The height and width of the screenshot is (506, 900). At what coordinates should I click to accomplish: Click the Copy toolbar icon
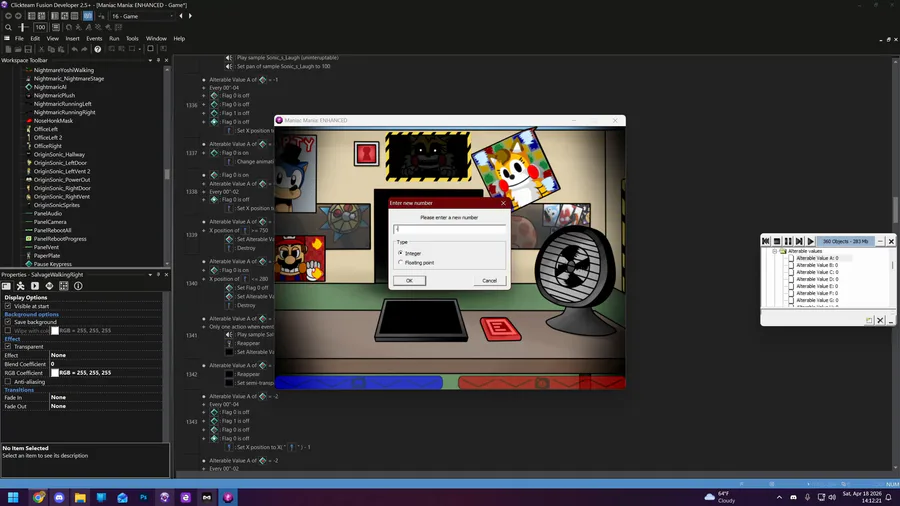pos(51,49)
